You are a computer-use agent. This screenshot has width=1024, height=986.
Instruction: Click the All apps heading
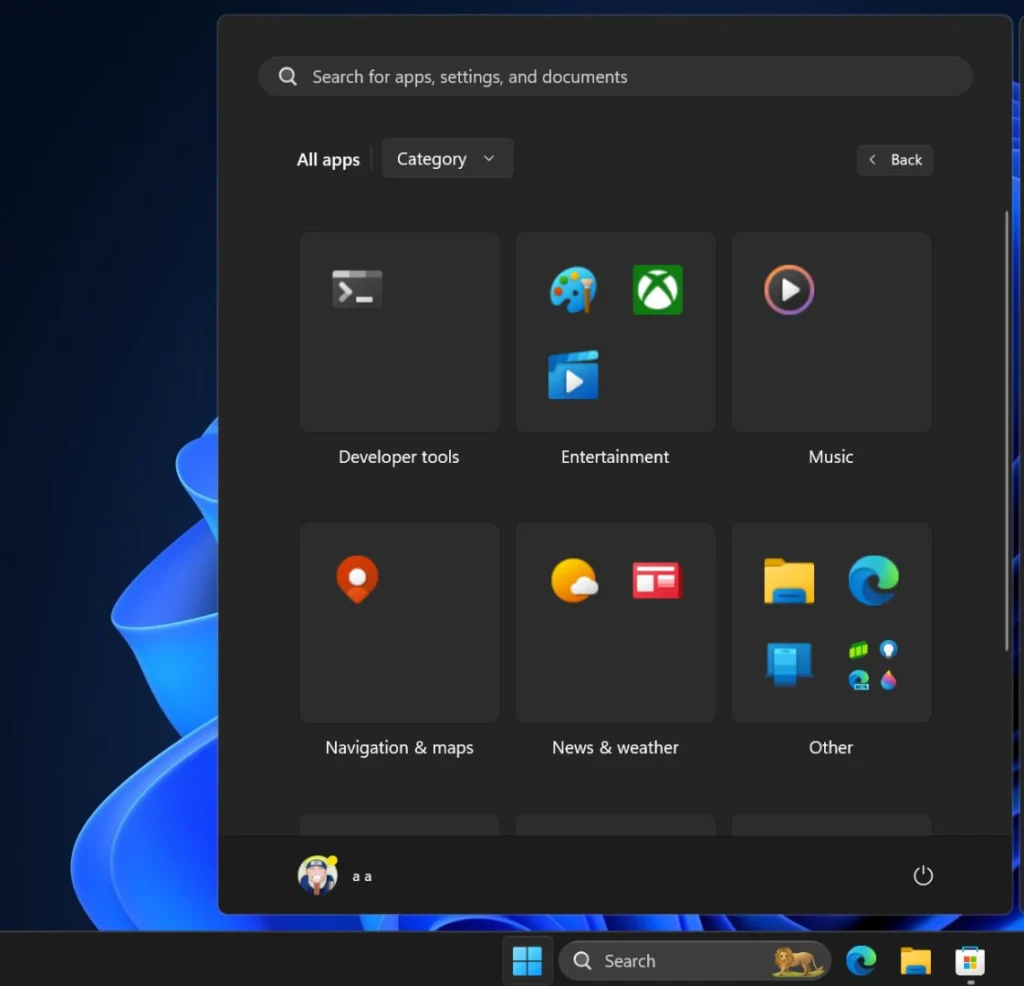point(328,159)
